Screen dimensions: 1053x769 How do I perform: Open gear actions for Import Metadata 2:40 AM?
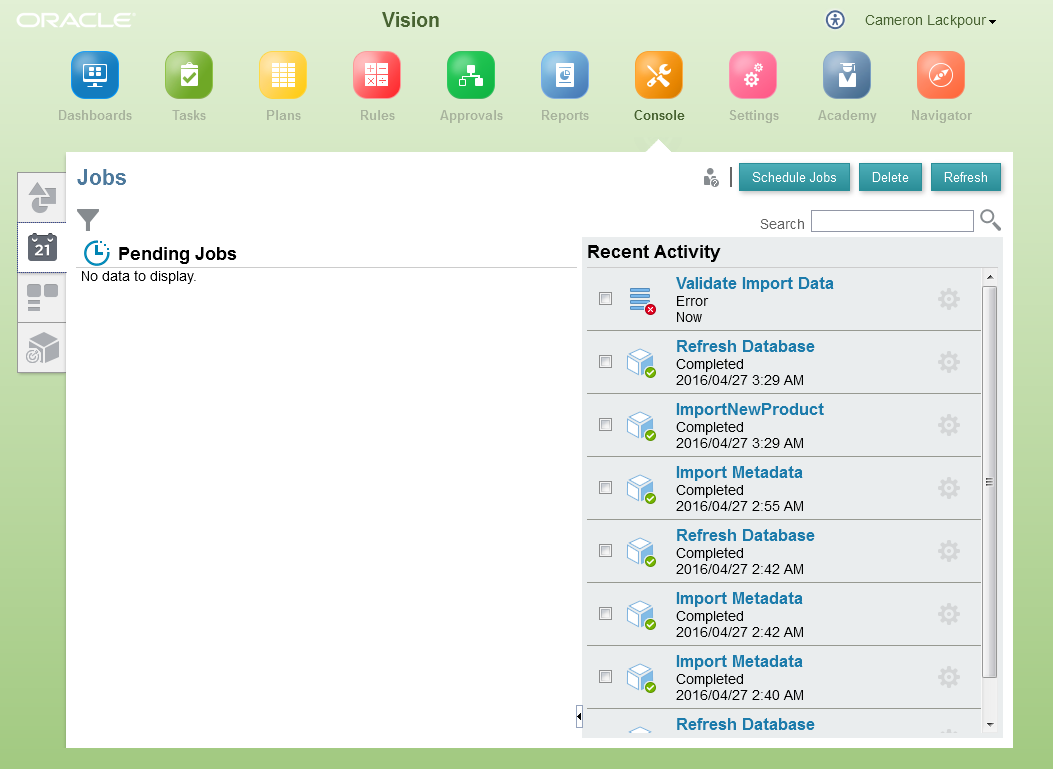(948, 677)
